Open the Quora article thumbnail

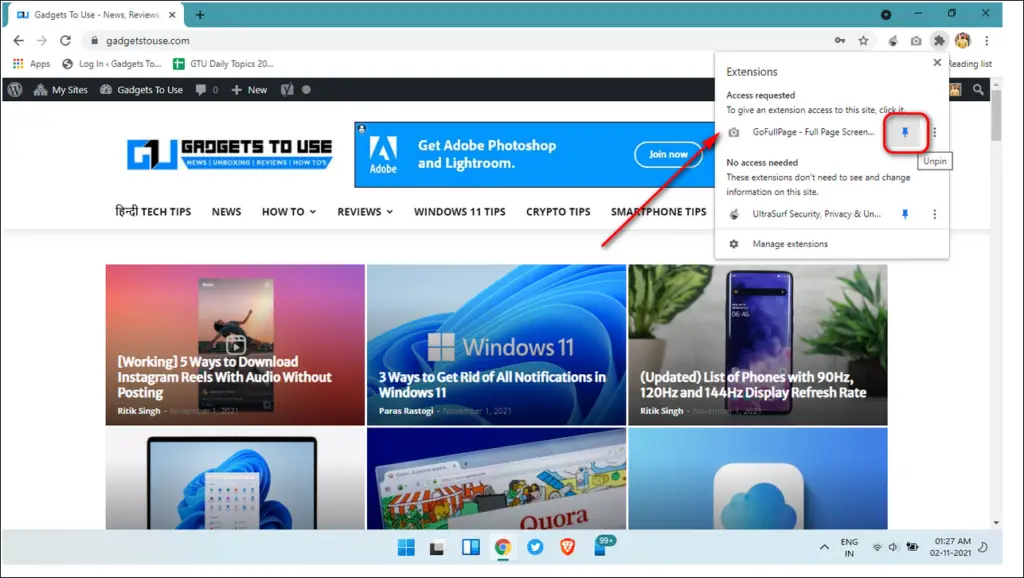(x=496, y=479)
